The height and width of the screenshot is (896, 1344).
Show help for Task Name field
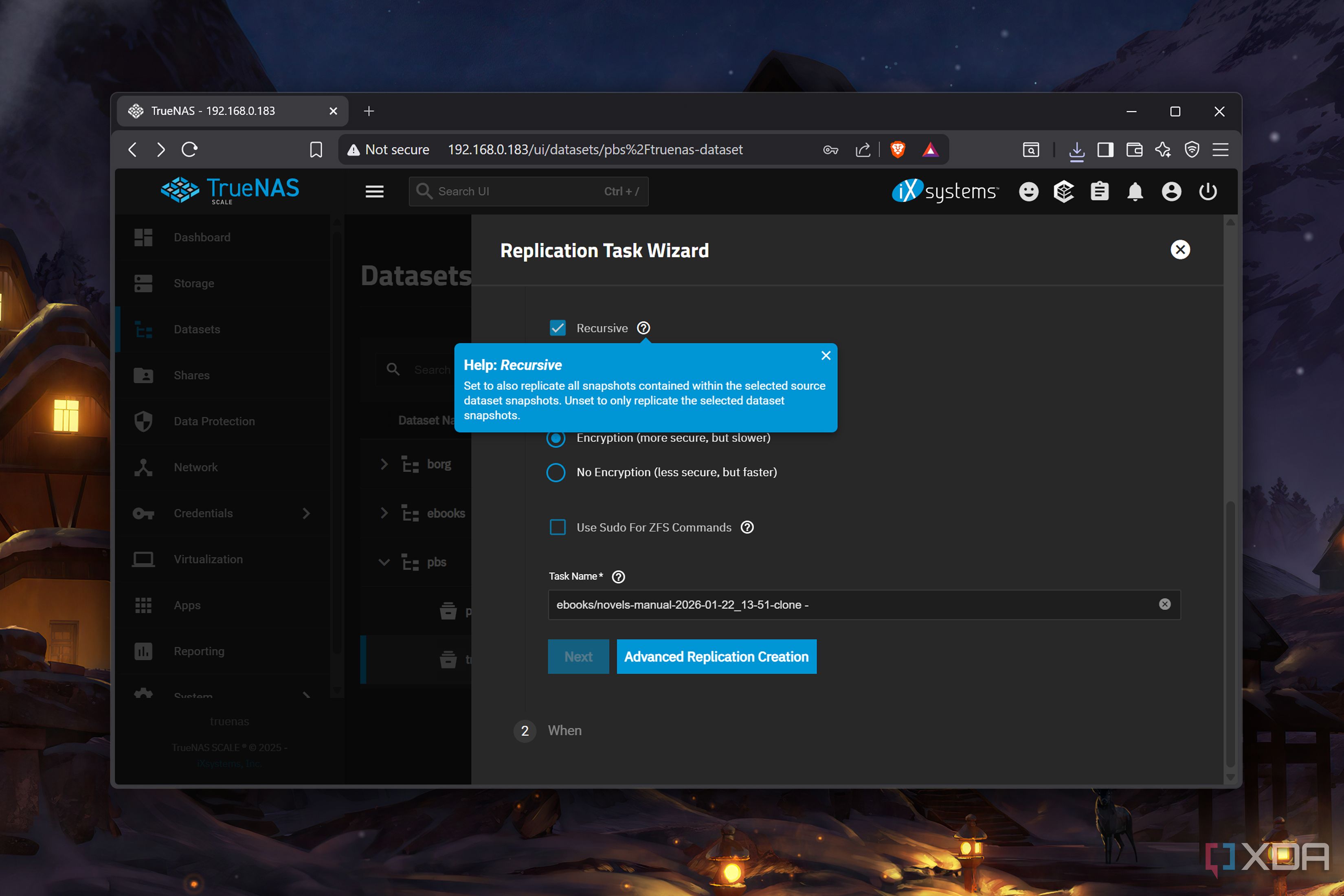[618, 577]
